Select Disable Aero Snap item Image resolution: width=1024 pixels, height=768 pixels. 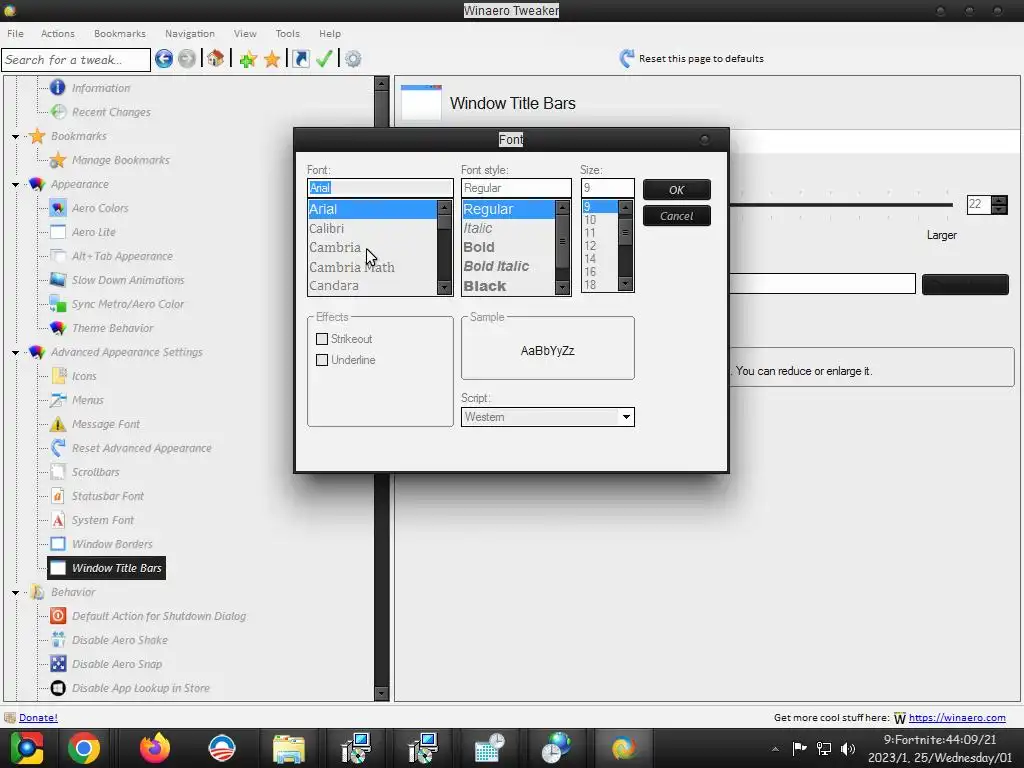117,664
